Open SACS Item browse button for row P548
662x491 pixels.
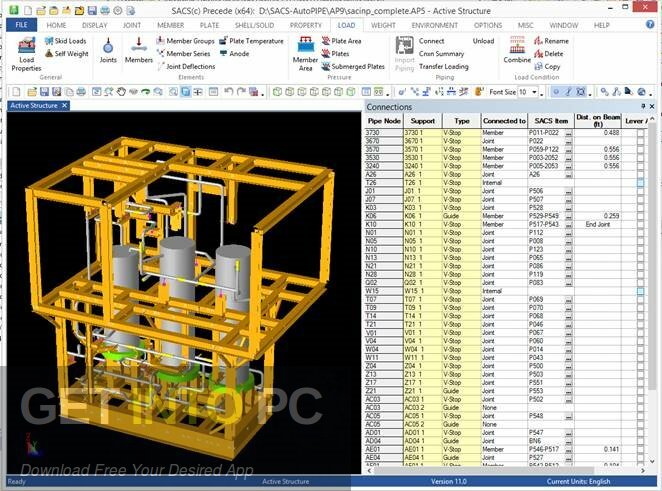click(569, 416)
